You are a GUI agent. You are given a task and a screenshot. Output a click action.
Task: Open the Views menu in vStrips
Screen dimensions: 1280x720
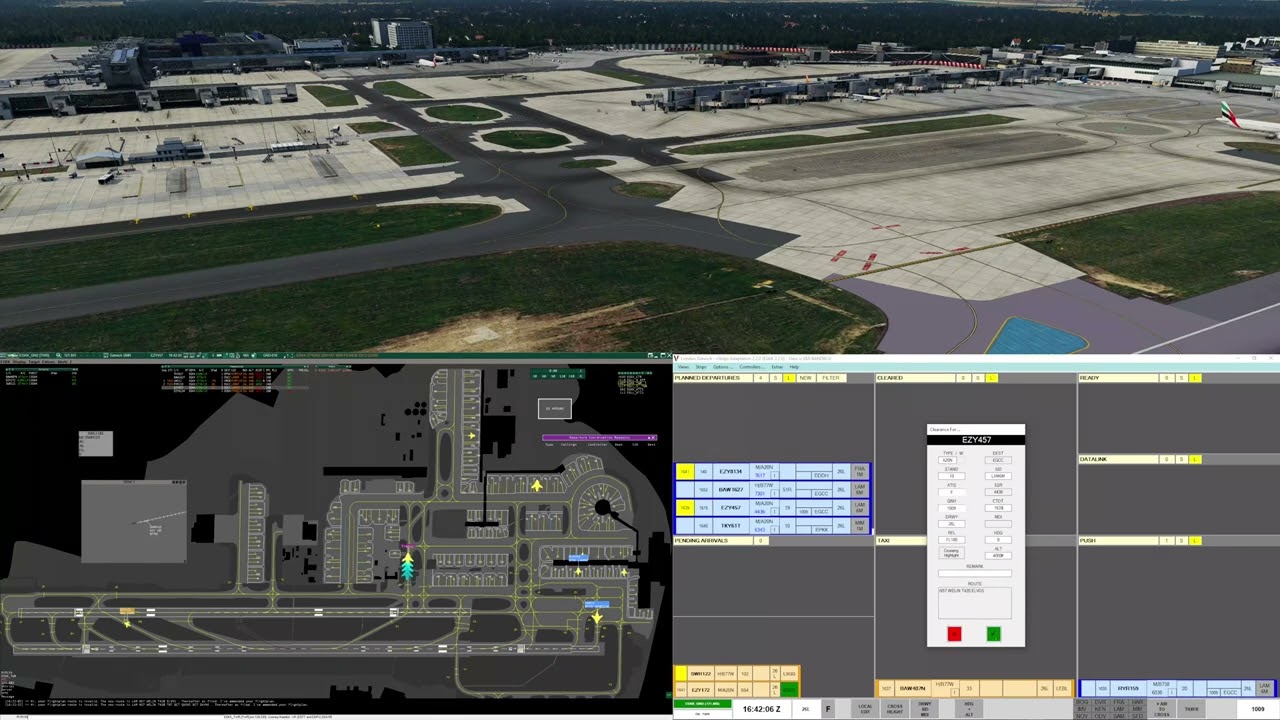684,367
